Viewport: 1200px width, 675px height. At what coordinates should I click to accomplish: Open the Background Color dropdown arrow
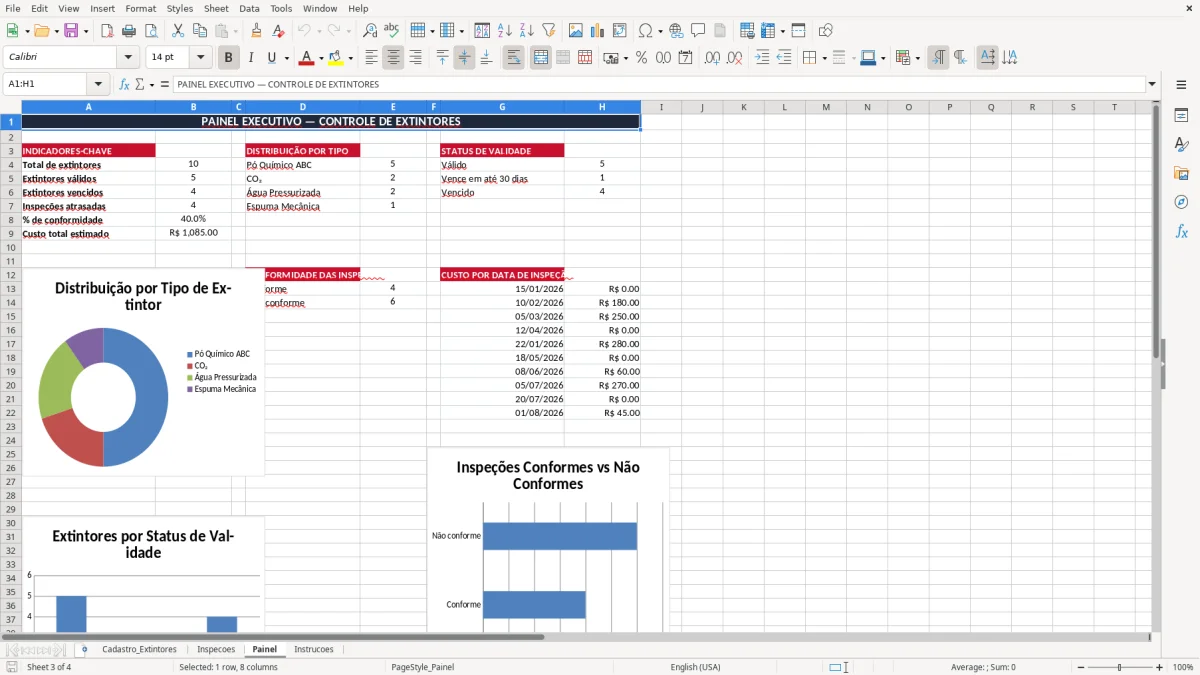click(350, 58)
